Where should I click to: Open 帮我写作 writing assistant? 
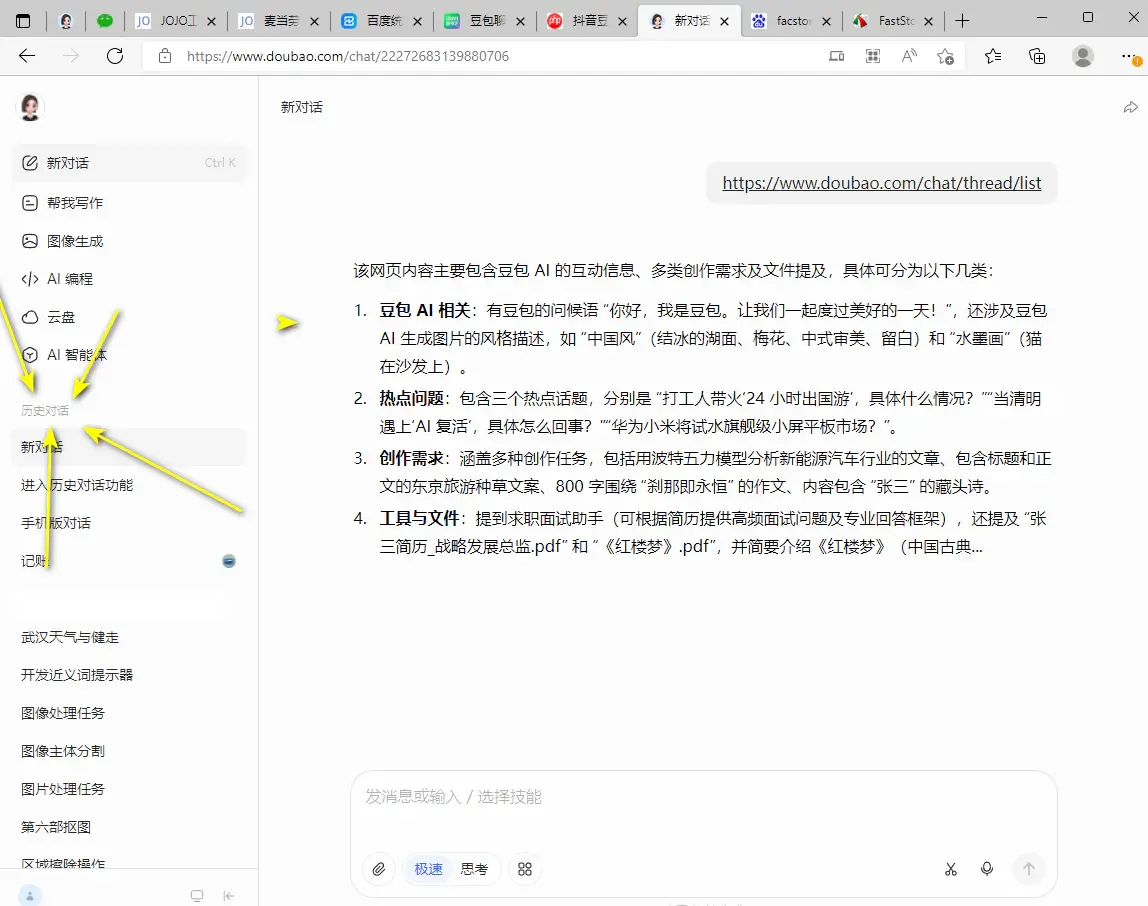pyautogui.click(x=129, y=203)
